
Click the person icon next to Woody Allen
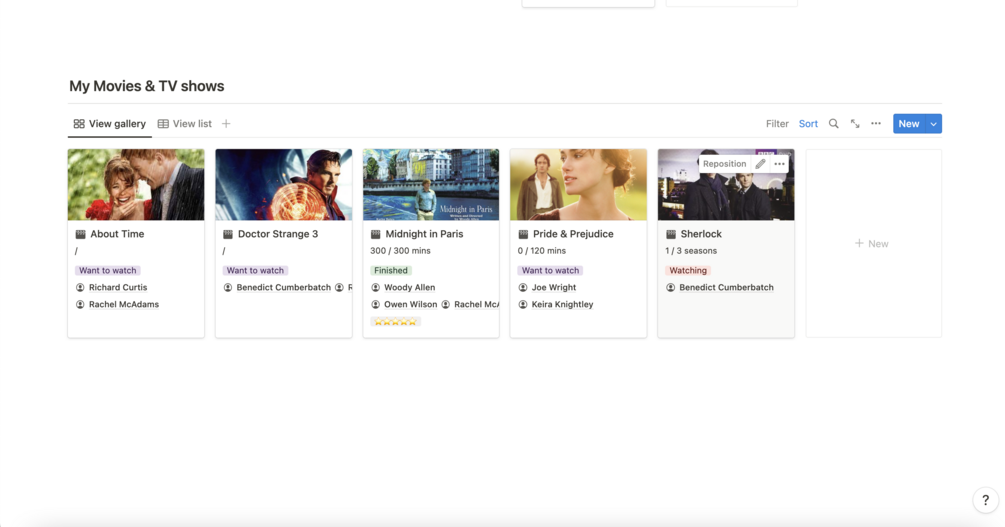[376, 287]
